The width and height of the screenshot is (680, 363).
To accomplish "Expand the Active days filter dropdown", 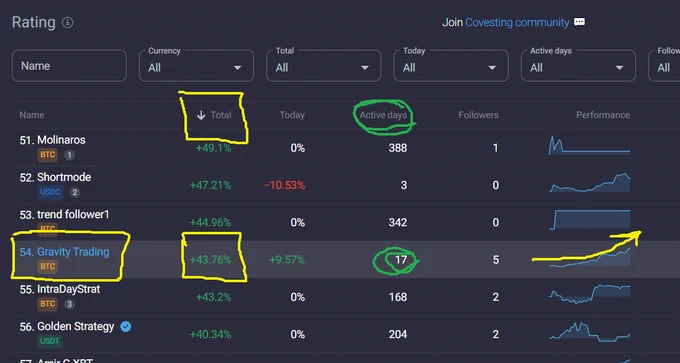I will click(578, 65).
